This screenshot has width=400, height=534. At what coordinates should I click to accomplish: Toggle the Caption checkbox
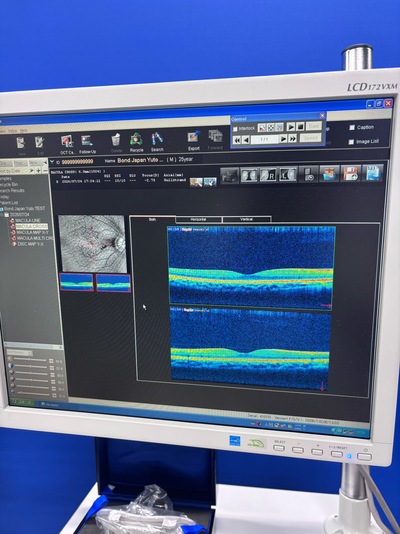point(352,127)
